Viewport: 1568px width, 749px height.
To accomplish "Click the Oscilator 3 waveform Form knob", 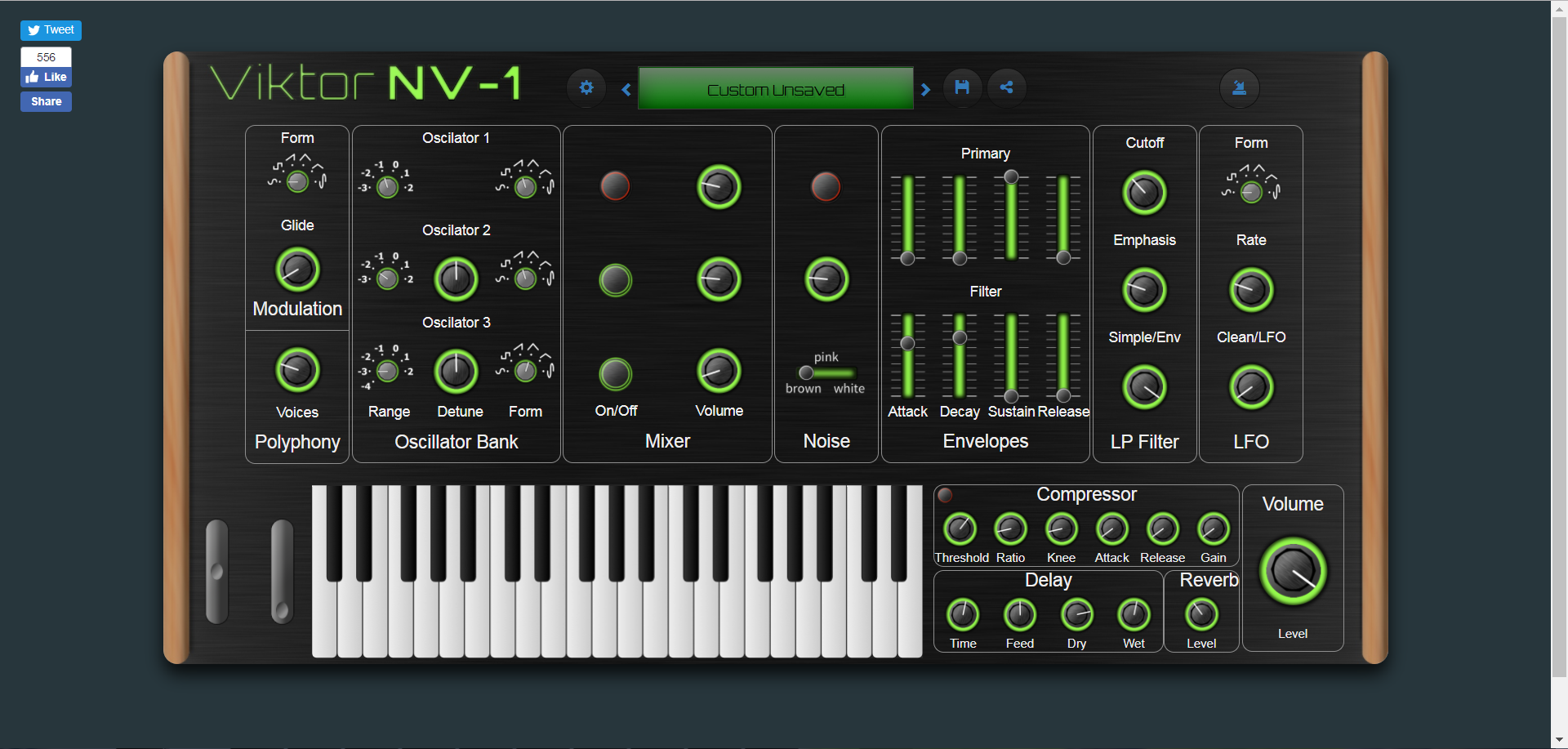I will (x=526, y=372).
